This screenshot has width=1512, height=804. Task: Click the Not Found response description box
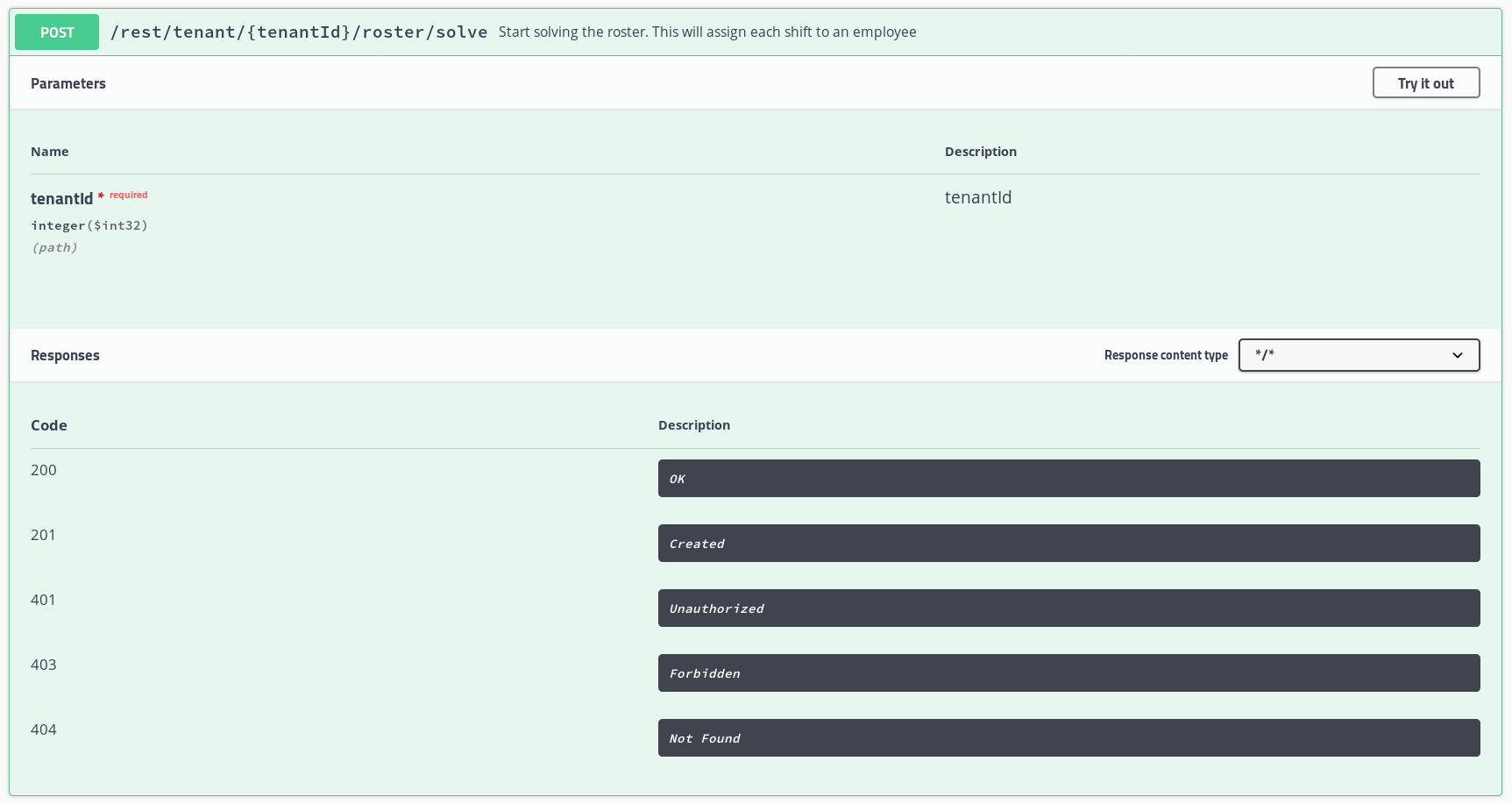tap(1068, 738)
